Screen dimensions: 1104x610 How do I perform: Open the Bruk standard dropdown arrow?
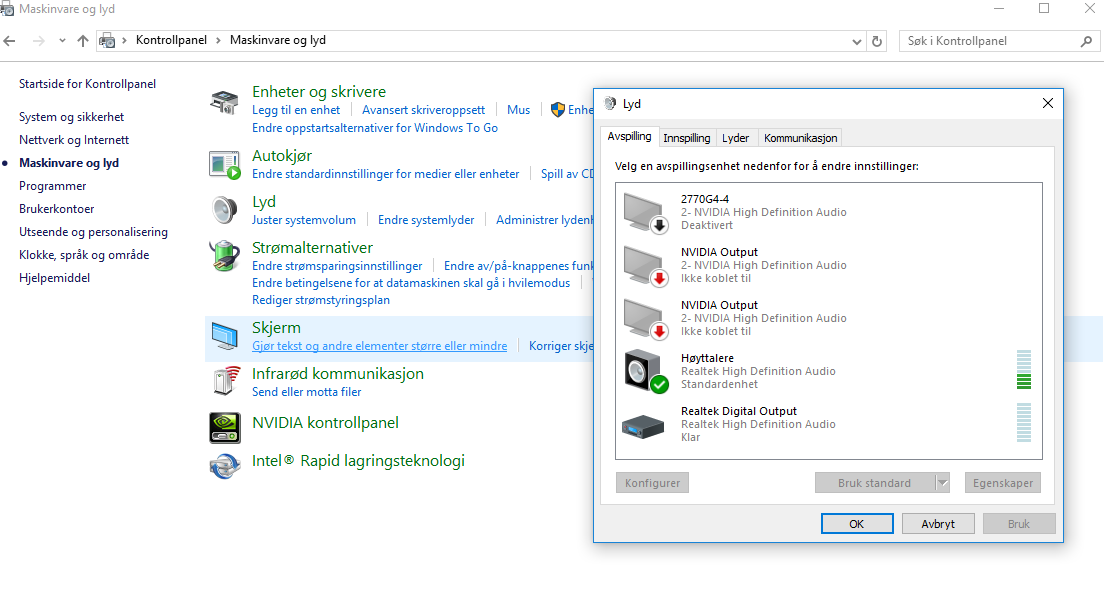pyautogui.click(x=942, y=483)
